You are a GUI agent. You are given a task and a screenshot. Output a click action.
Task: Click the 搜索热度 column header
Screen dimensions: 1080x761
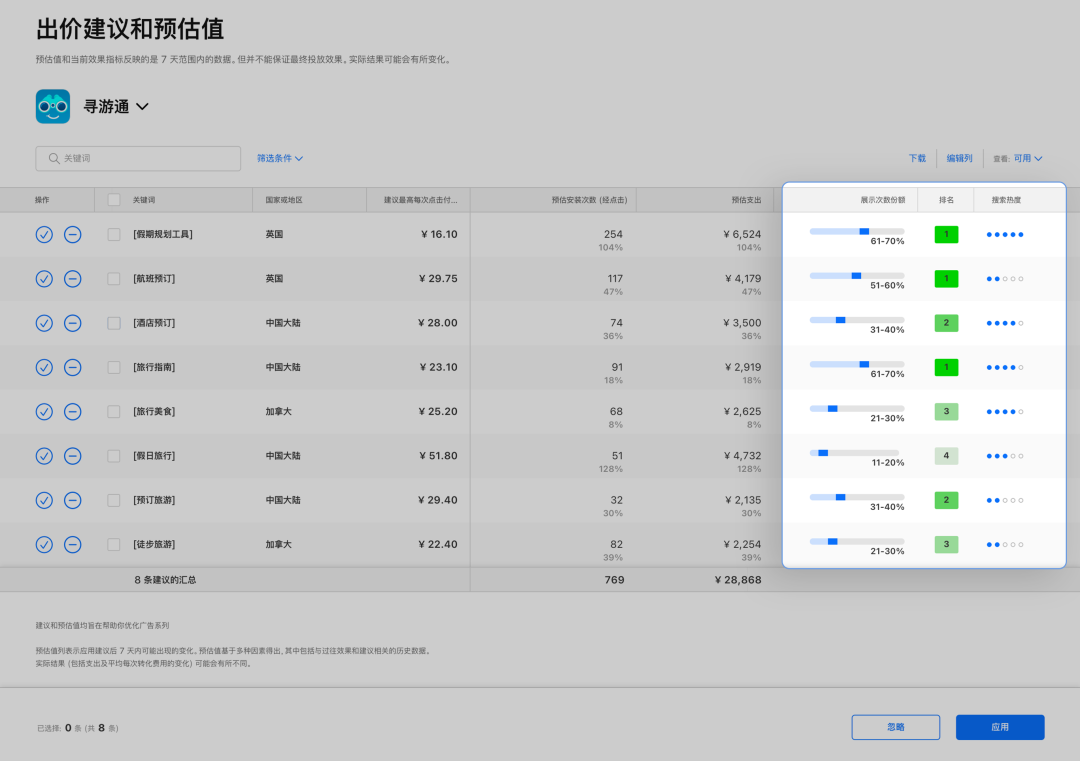pos(1006,200)
